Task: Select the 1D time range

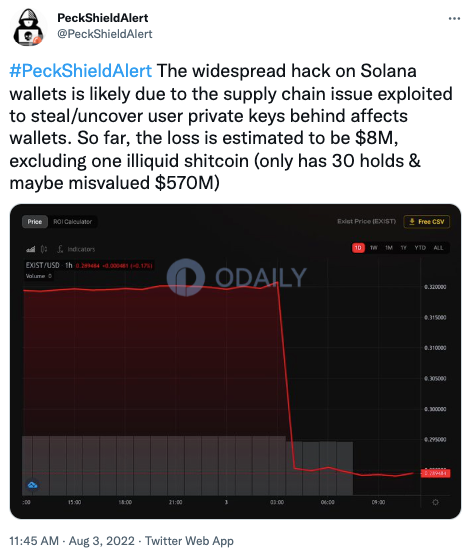Action: tap(358, 248)
